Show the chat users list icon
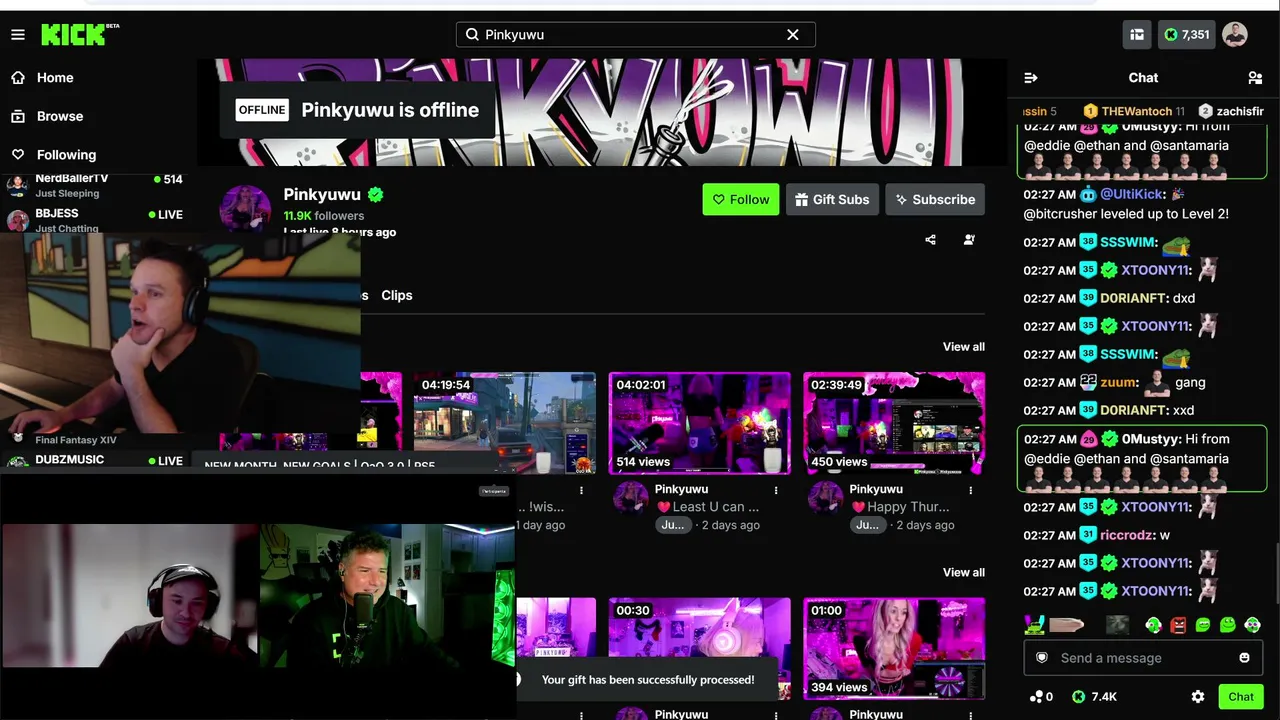This screenshot has height=720, width=1280. pos(1255,78)
